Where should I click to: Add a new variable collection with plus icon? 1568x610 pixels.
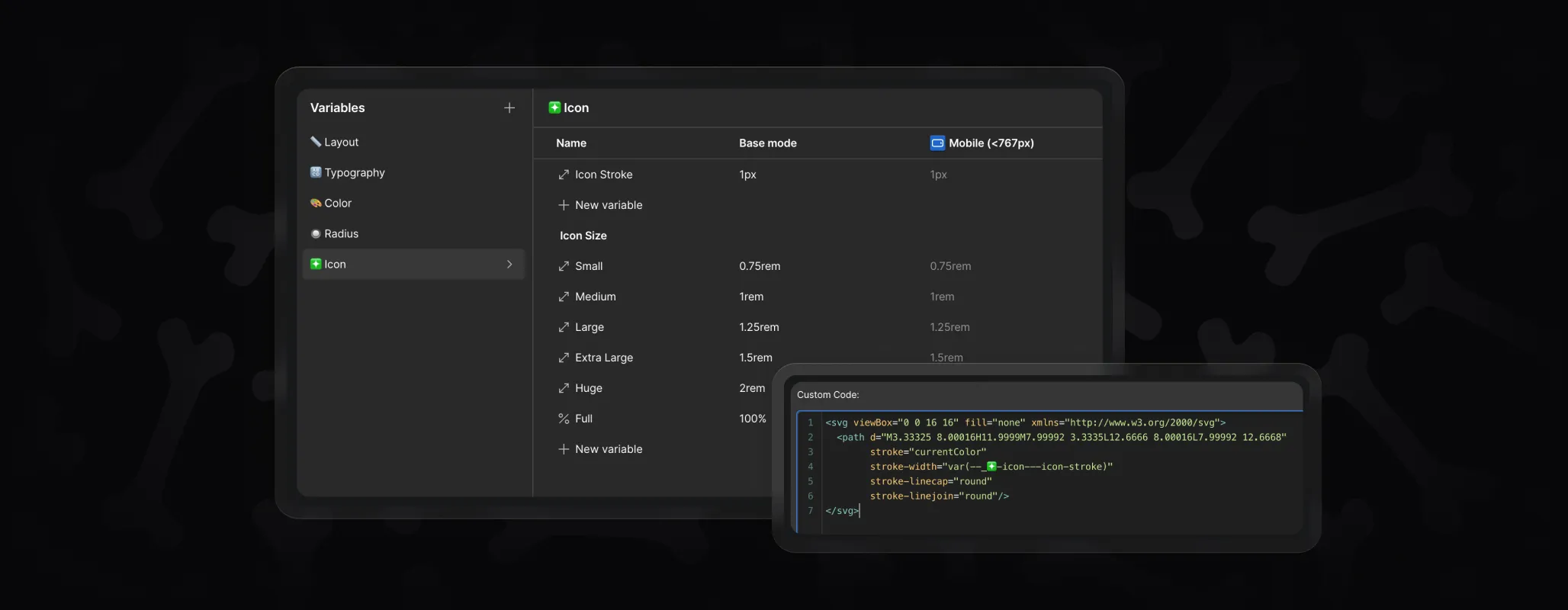click(509, 108)
